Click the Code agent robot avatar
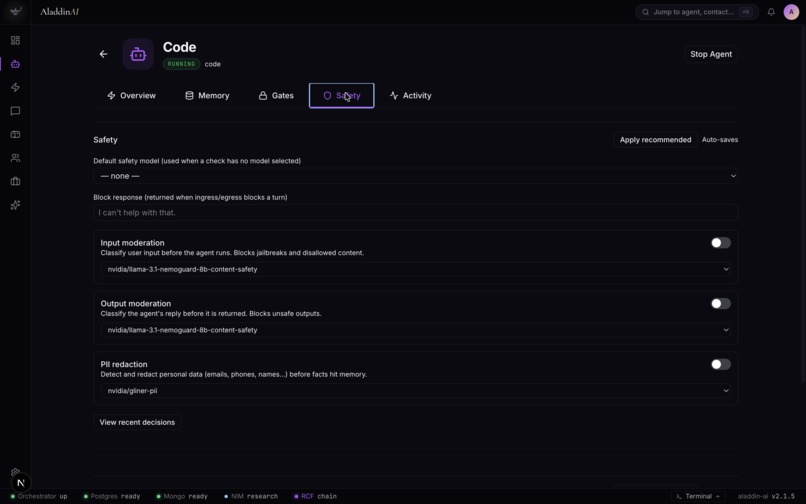Screen dimensions: 806x504 coord(138,54)
